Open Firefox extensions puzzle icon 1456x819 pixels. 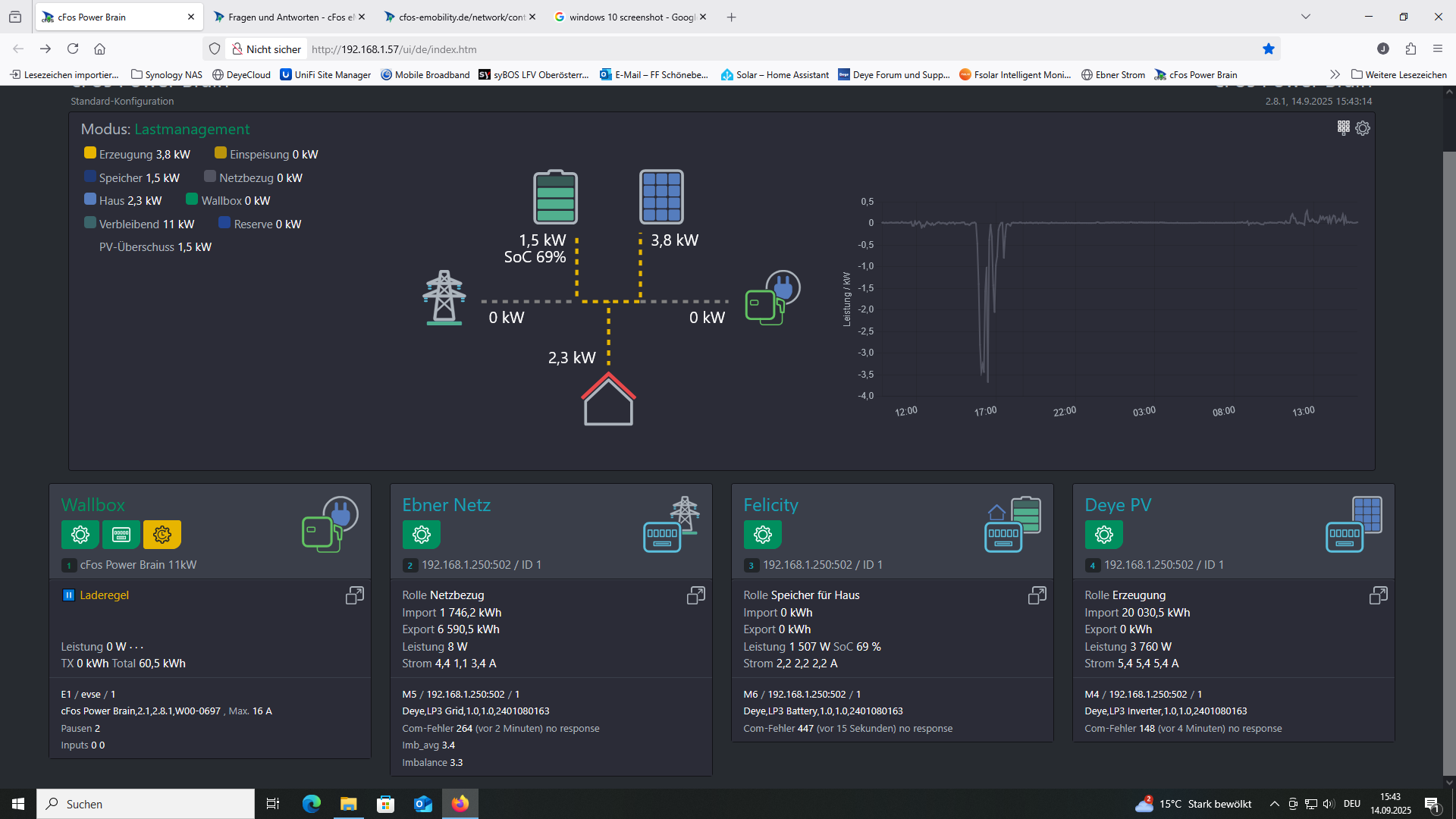pyautogui.click(x=1410, y=49)
